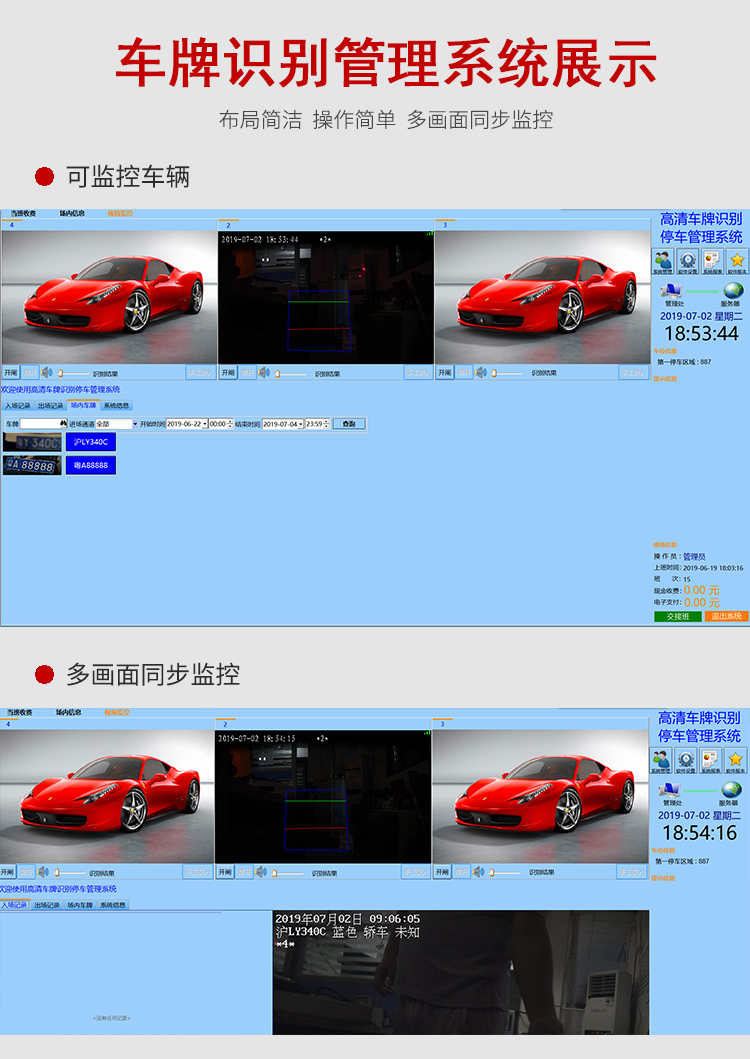Click 开闸 under camera 4 in upper screenshot
This screenshot has height=1059, width=750.
[11, 373]
